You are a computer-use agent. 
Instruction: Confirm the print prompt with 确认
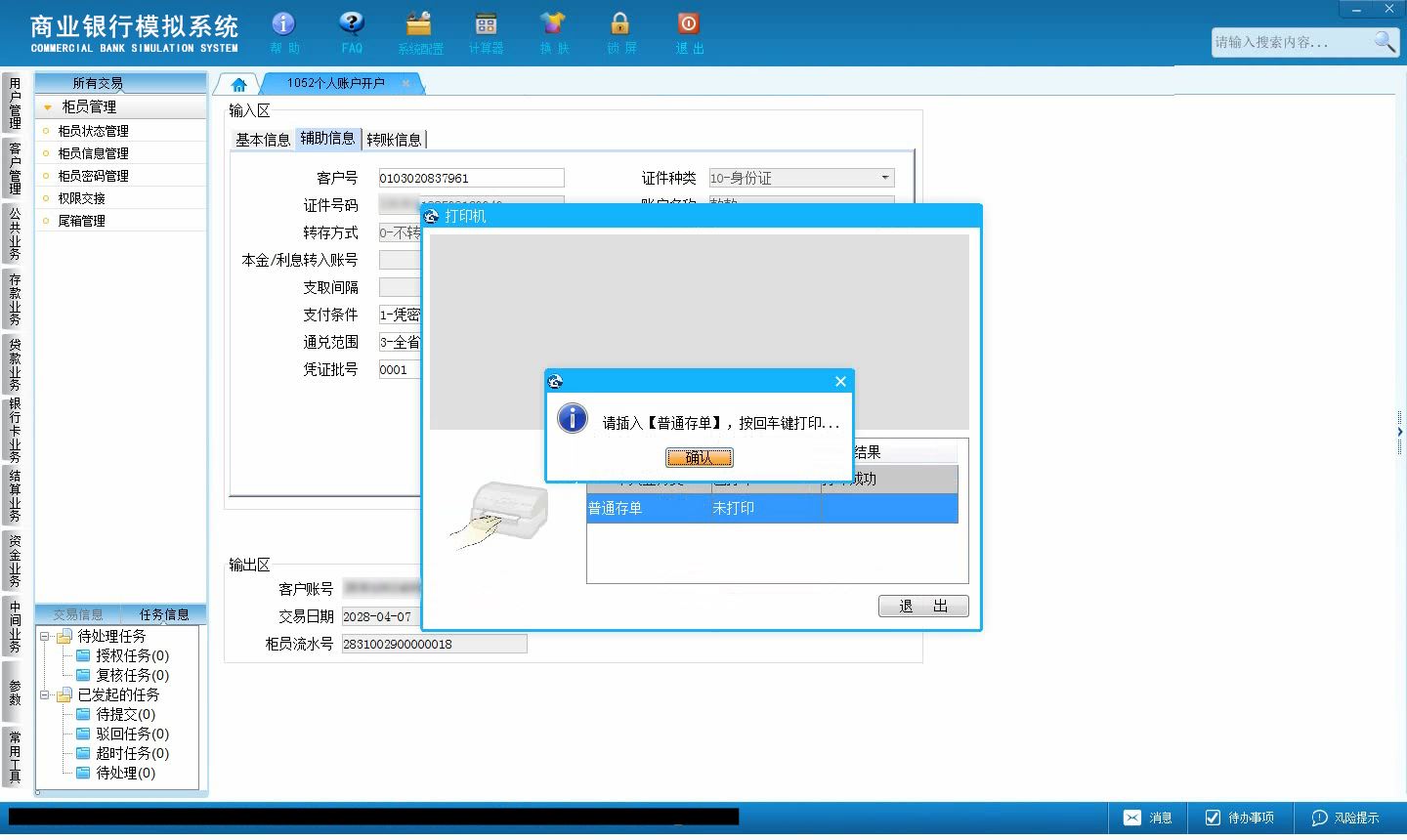click(699, 457)
